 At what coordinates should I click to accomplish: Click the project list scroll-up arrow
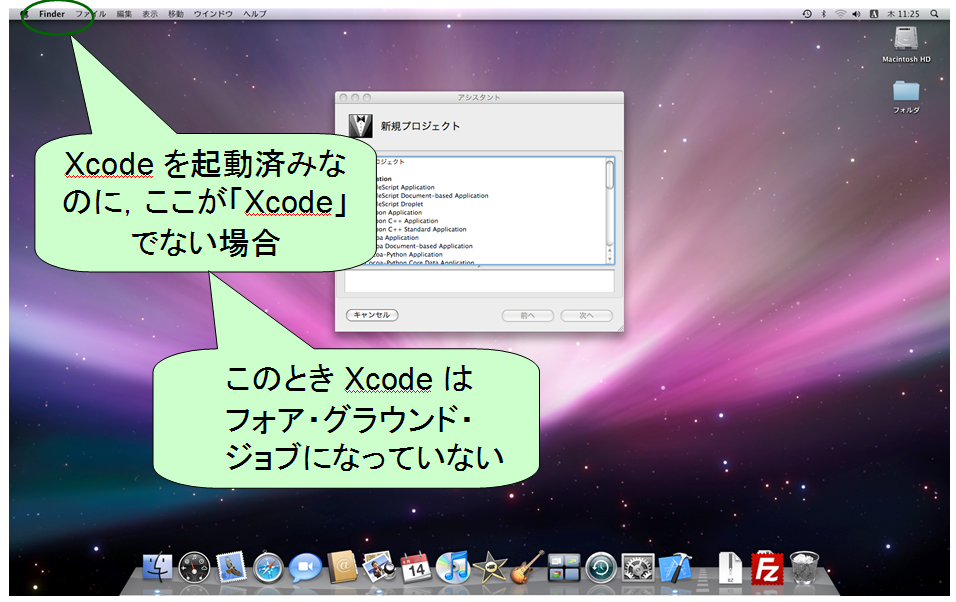pos(609,250)
